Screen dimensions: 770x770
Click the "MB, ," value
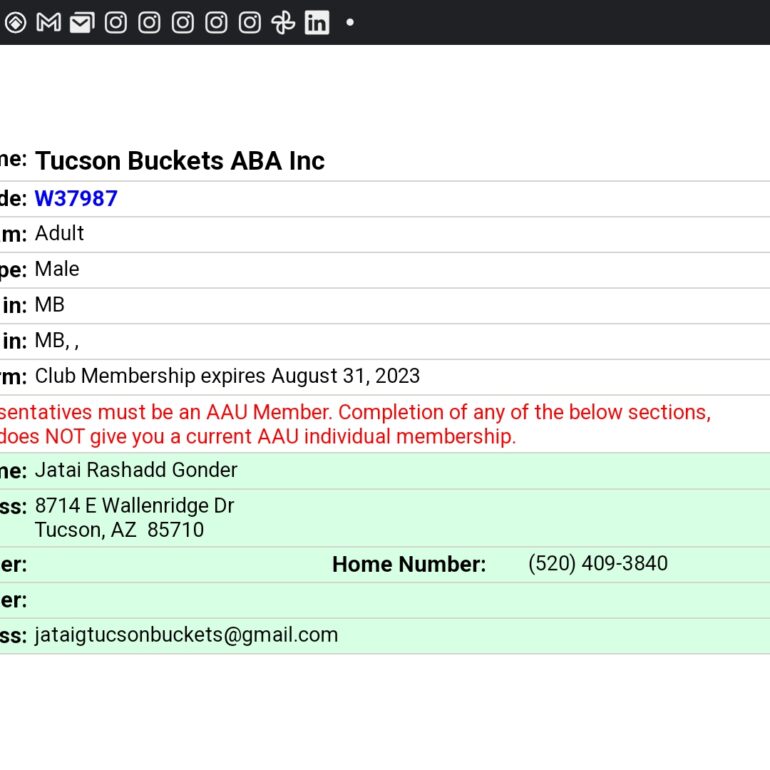(57, 340)
